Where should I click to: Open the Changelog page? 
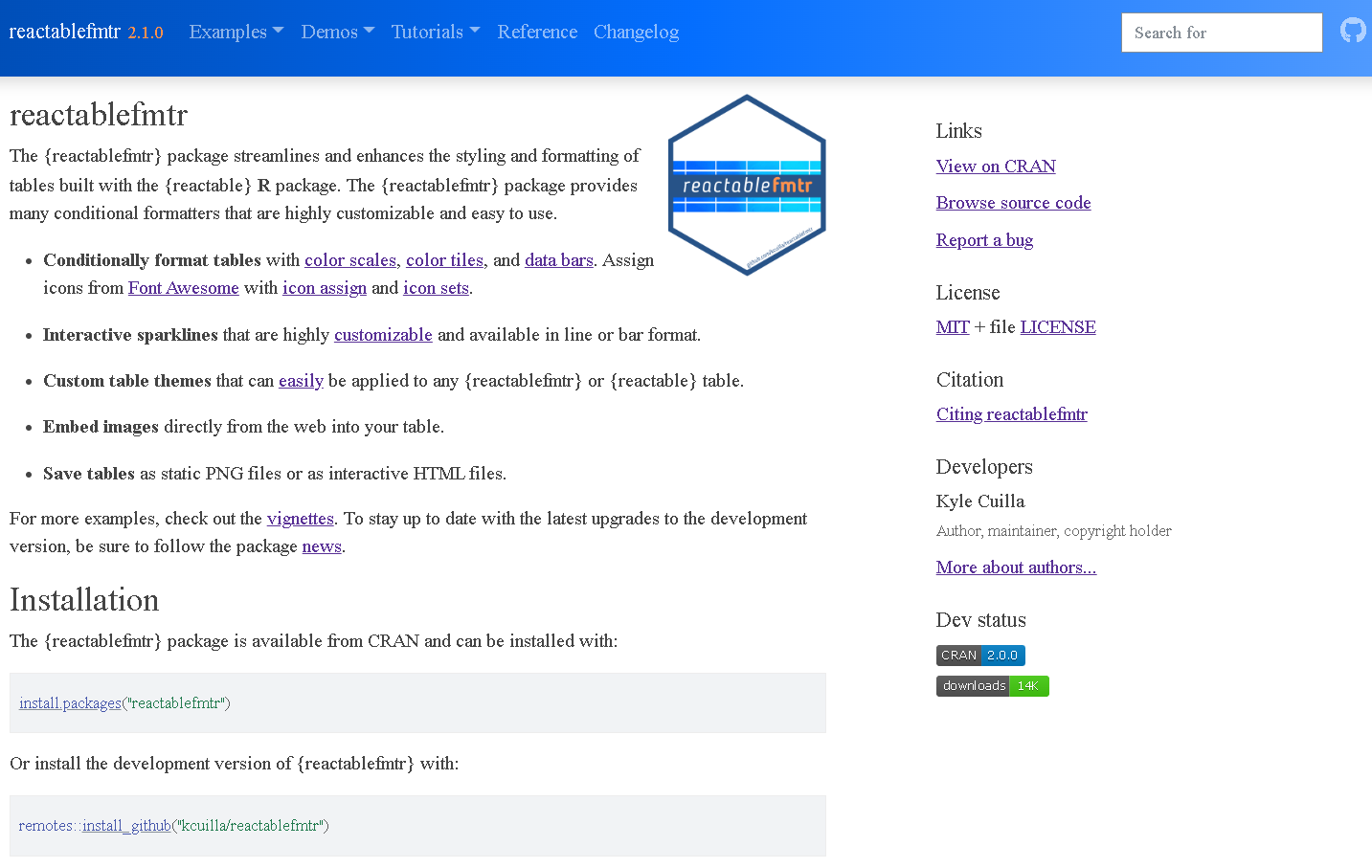[636, 32]
